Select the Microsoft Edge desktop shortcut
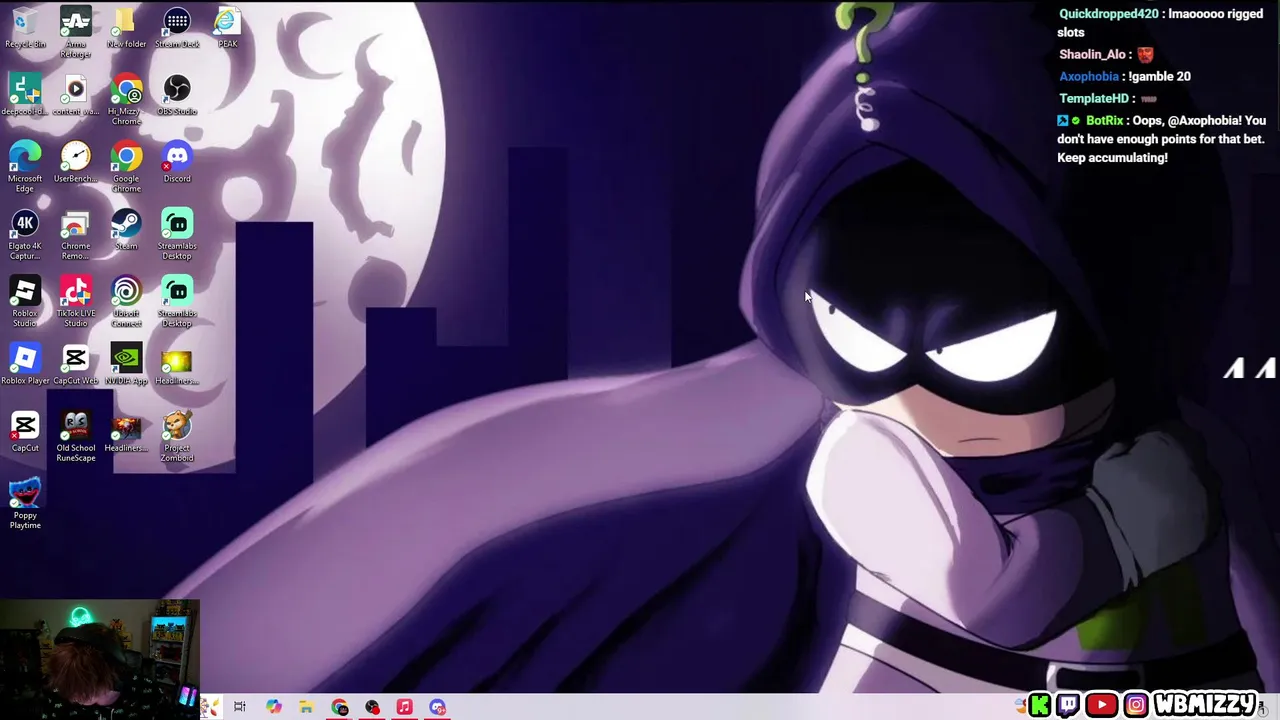The height and width of the screenshot is (720, 1280). point(25,167)
